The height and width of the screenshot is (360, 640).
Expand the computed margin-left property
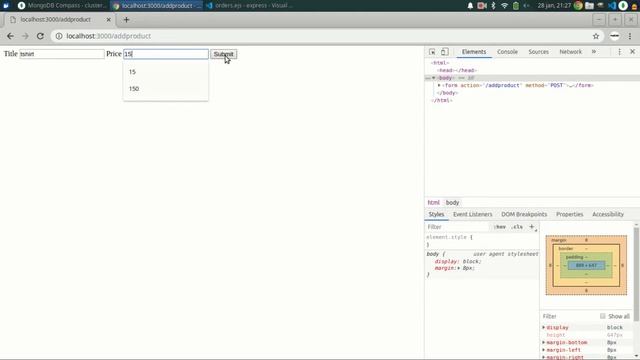pyautogui.click(x=544, y=350)
